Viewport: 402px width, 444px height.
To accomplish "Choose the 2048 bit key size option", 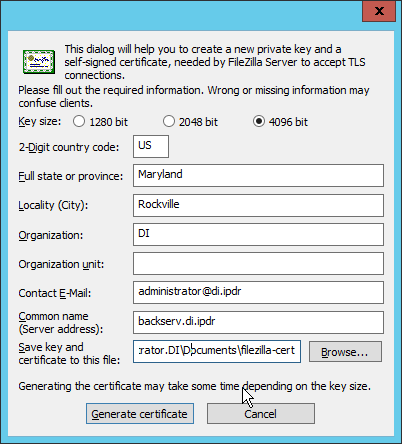I will [x=169, y=121].
